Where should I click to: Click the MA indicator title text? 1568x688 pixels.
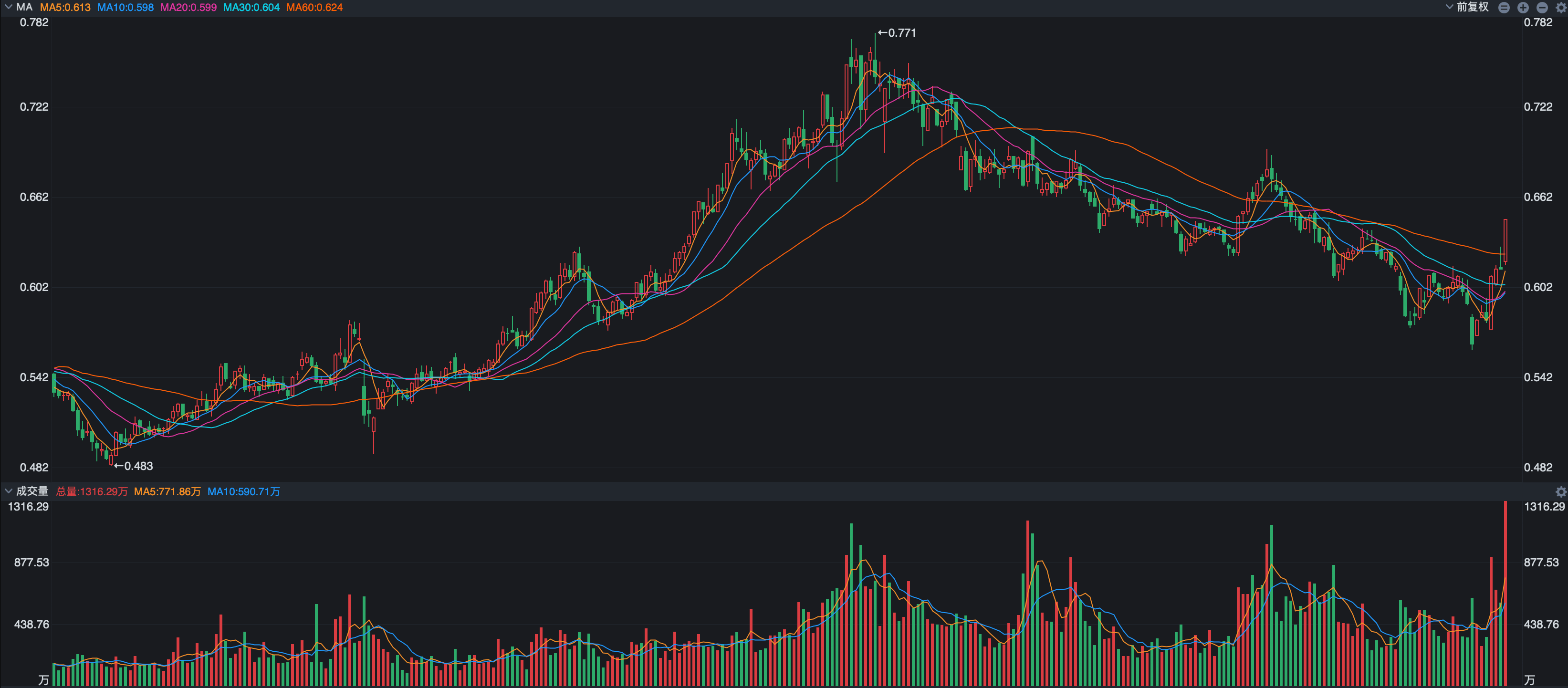[x=24, y=7]
